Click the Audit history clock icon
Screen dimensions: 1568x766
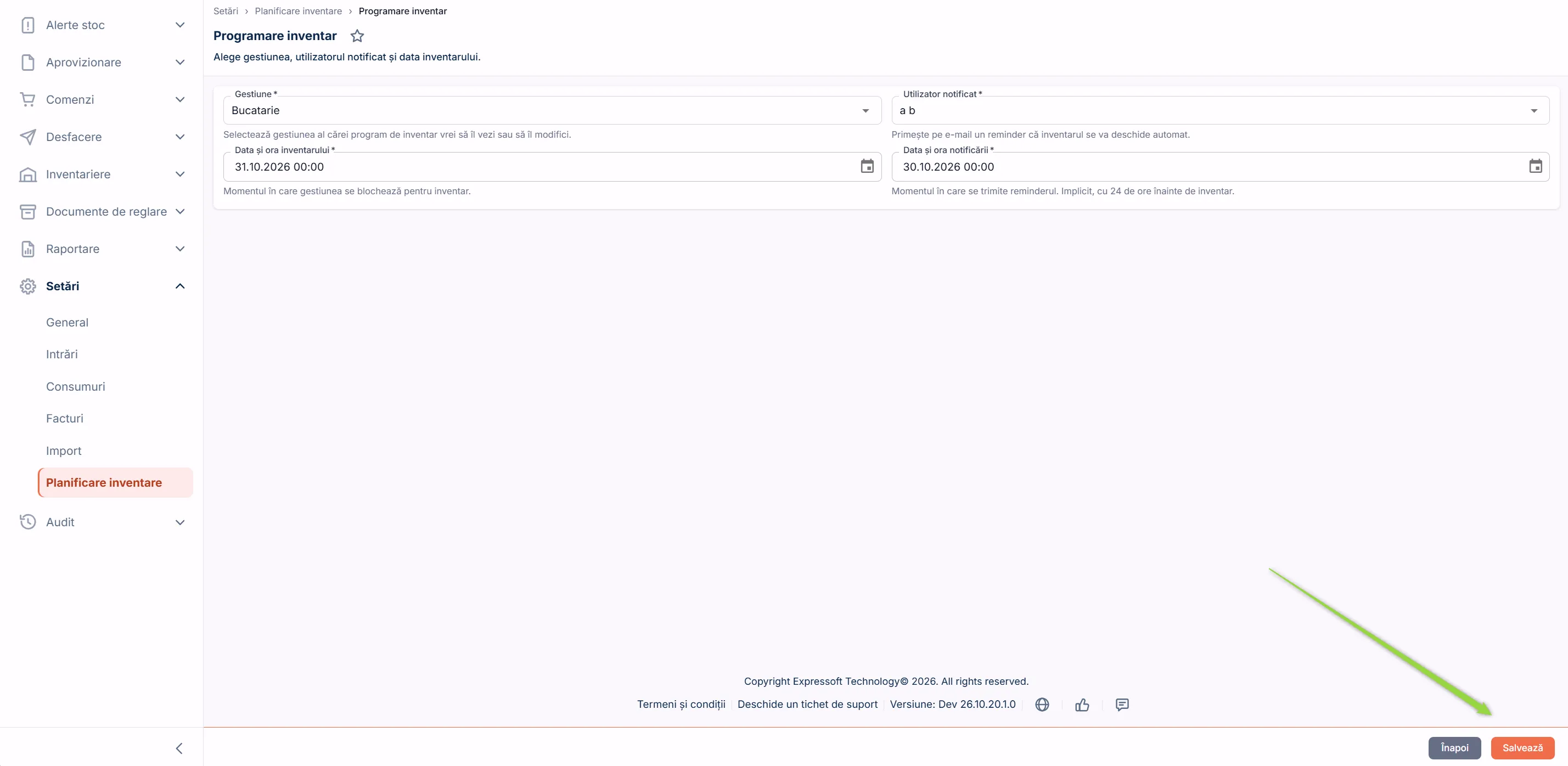pos(27,522)
